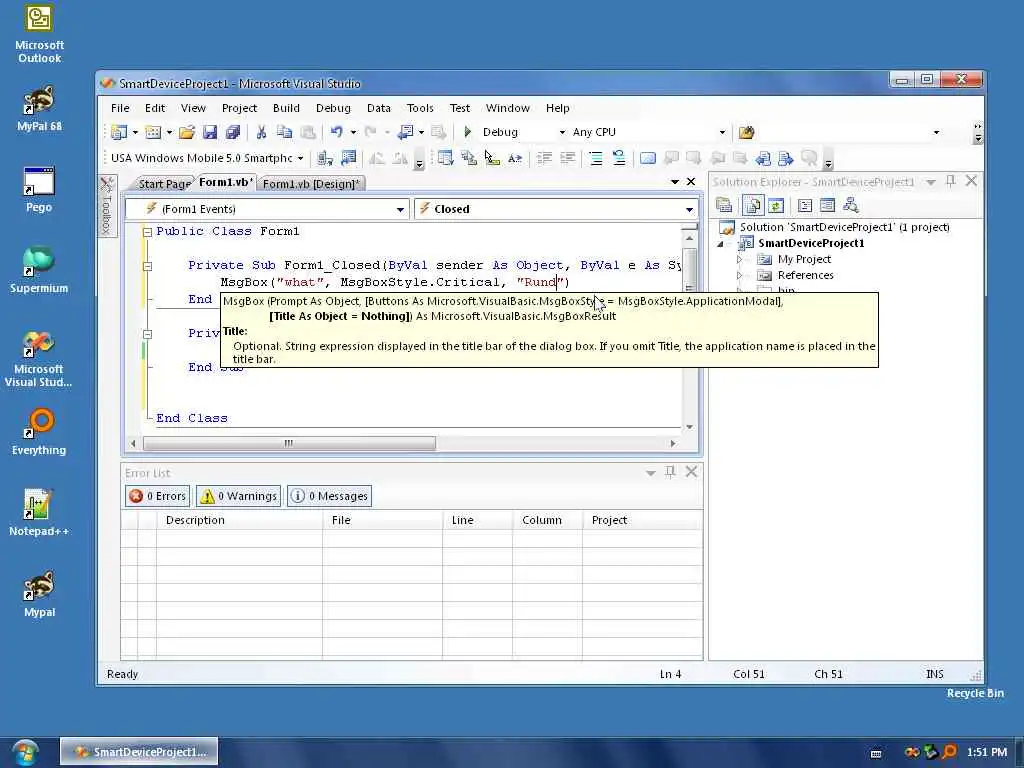This screenshot has height=768, width=1024.
Task: Open the Debug configuration dropdown
Action: (562, 133)
